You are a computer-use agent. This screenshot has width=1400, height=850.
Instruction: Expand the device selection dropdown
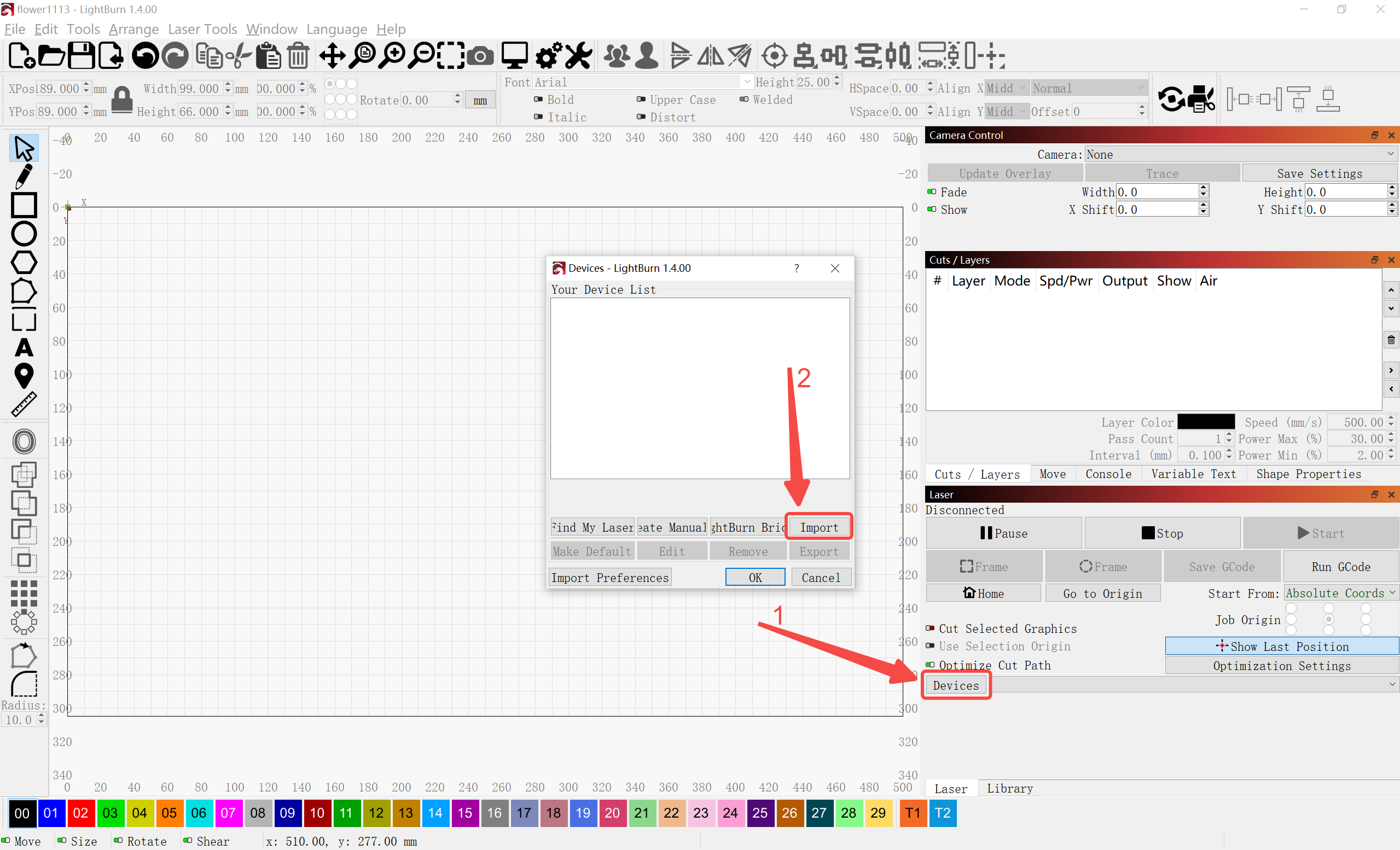tap(1194, 685)
